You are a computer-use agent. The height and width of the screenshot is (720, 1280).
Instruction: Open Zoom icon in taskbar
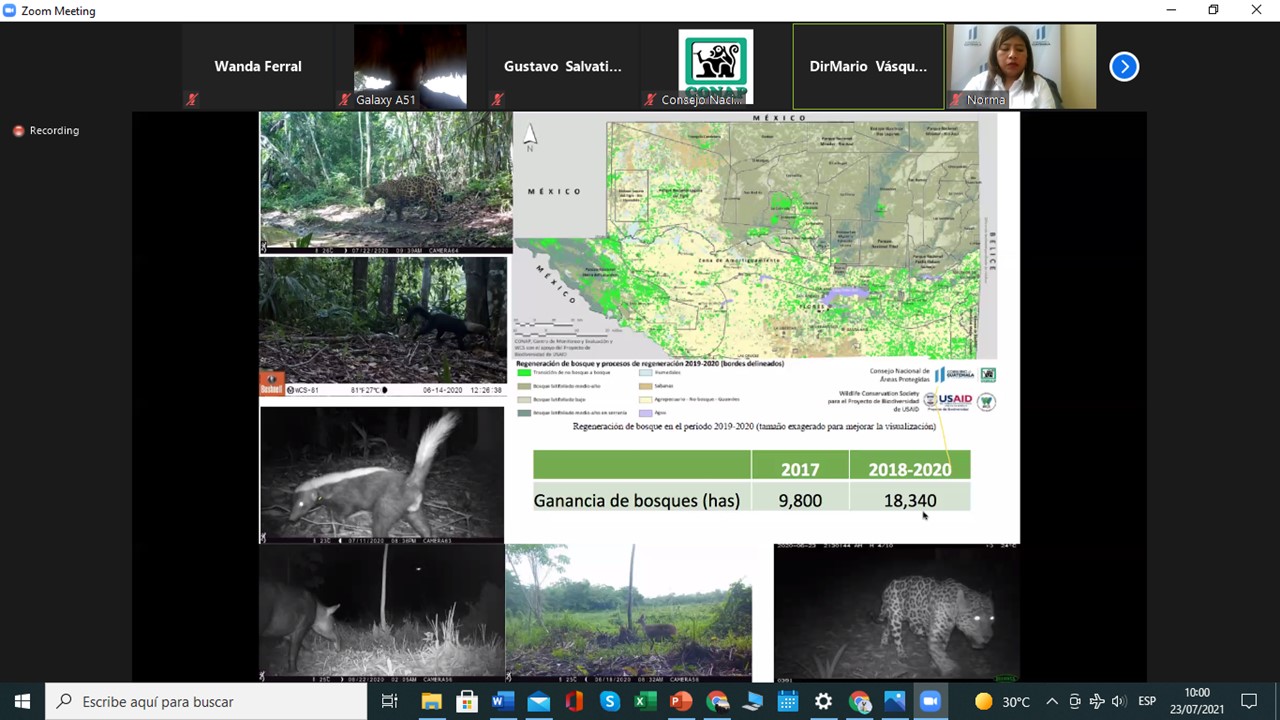coord(930,702)
